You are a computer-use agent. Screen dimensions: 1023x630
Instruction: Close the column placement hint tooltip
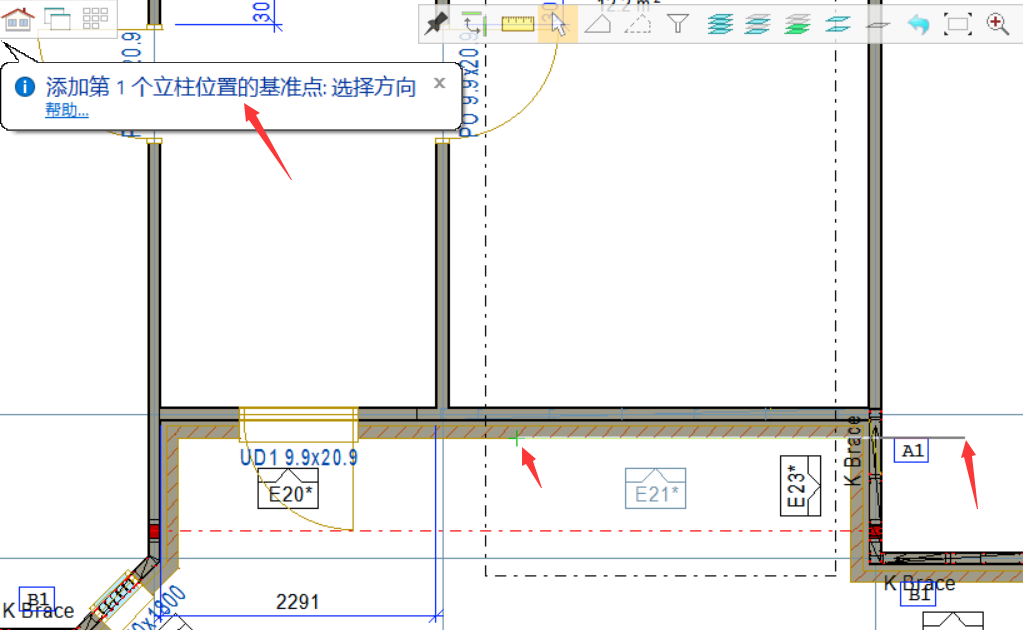click(x=440, y=83)
